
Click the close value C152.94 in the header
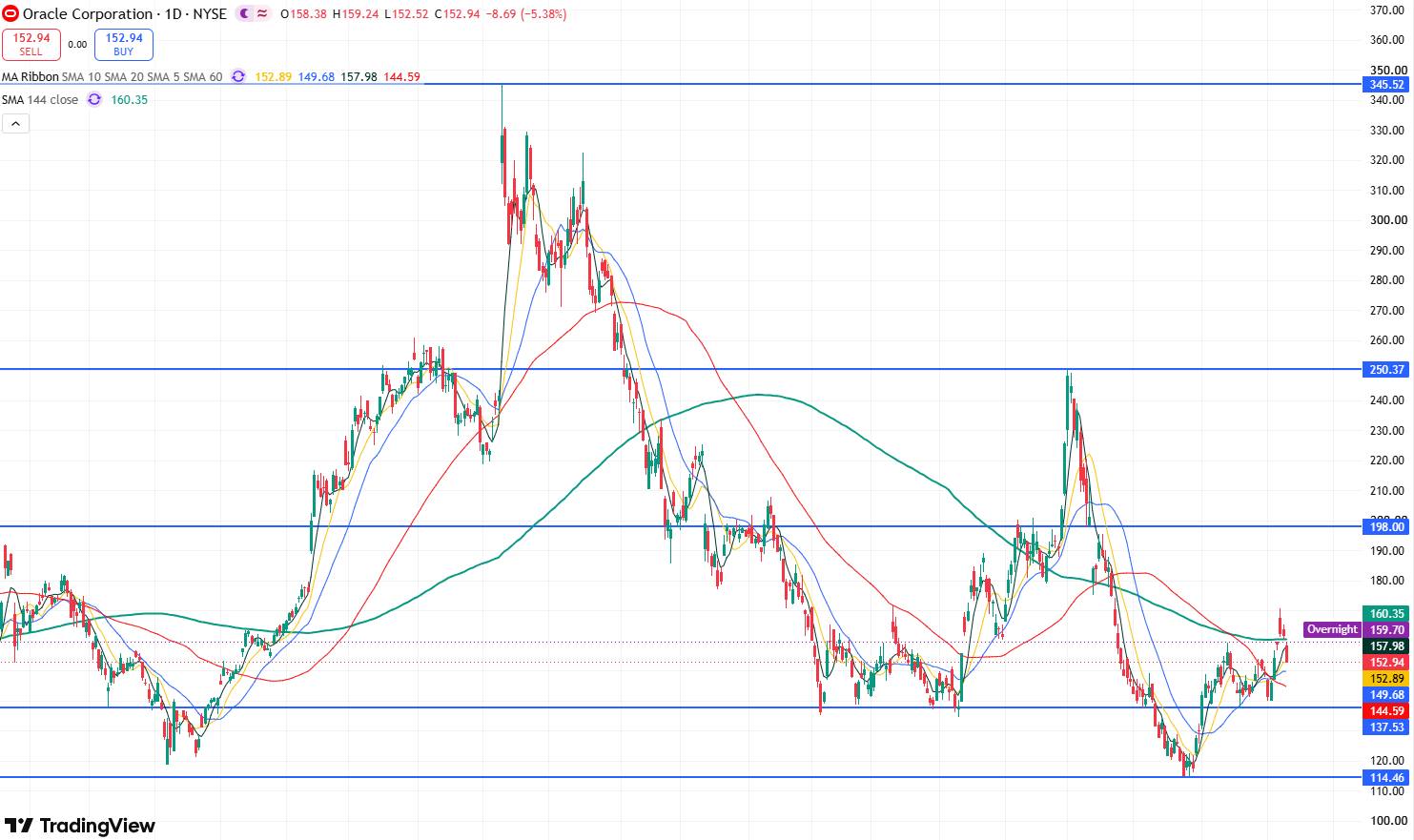coord(458,14)
